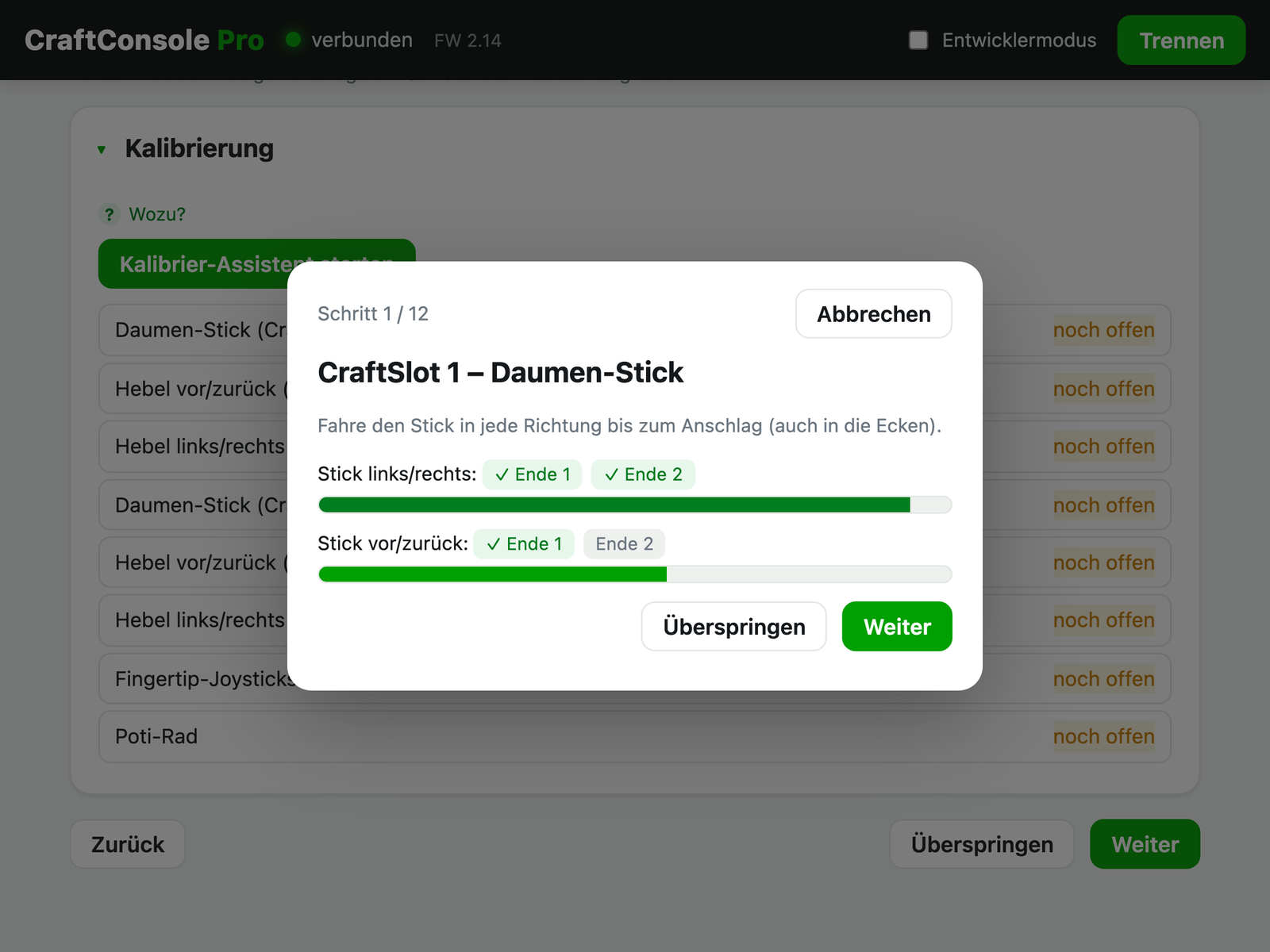Click the Stick links/rechts progress bar
Image resolution: width=1270 pixels, height=952 pixels.
click(635, 505)
